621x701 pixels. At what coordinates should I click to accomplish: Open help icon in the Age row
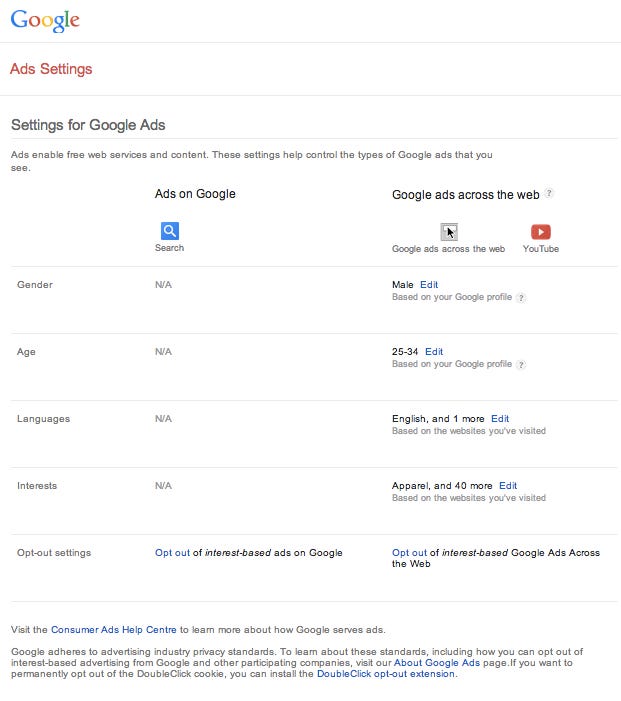pos(521,365)
